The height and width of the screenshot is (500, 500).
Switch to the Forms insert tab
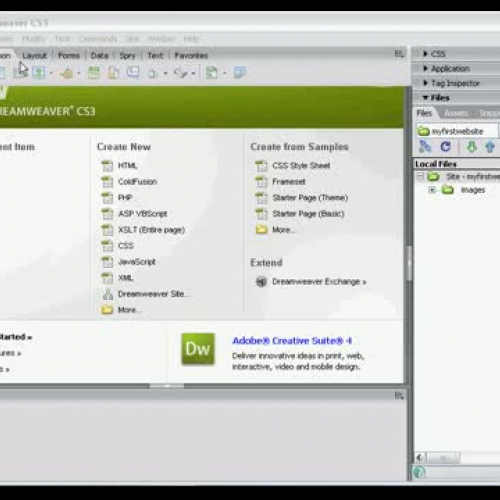[69, 55]
